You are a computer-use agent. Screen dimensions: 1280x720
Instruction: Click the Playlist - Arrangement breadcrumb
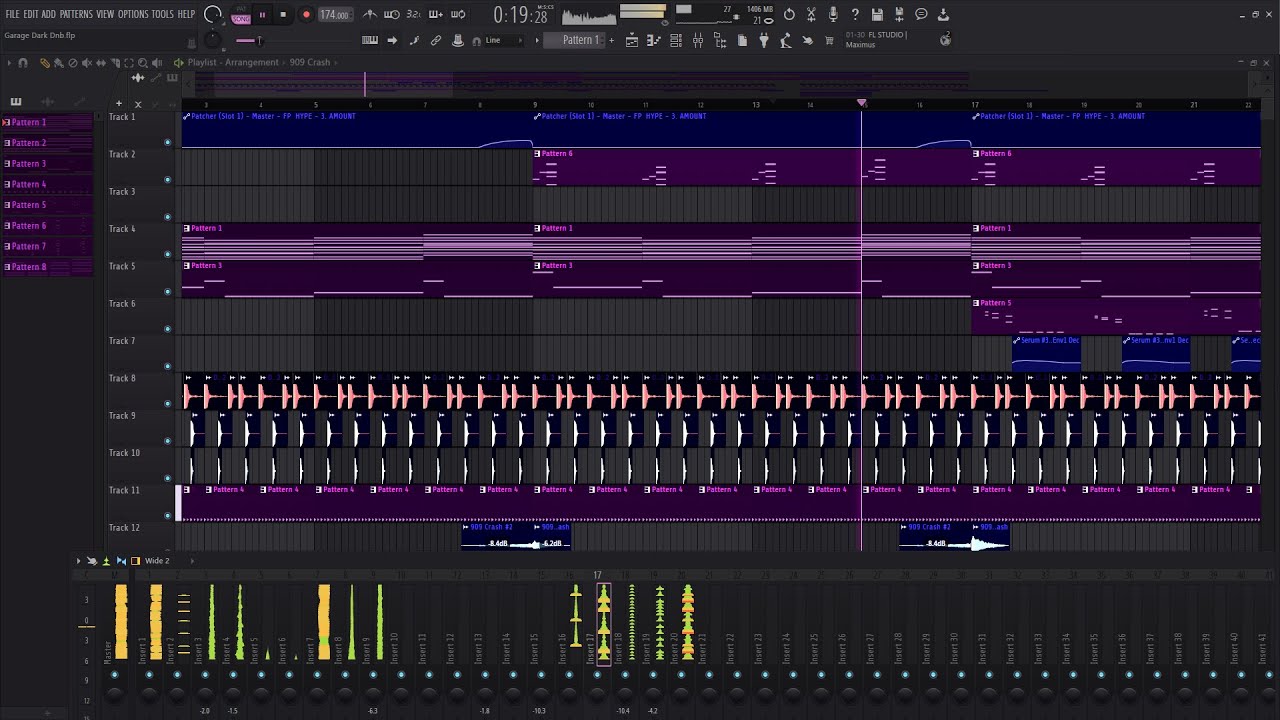point(233,62)
